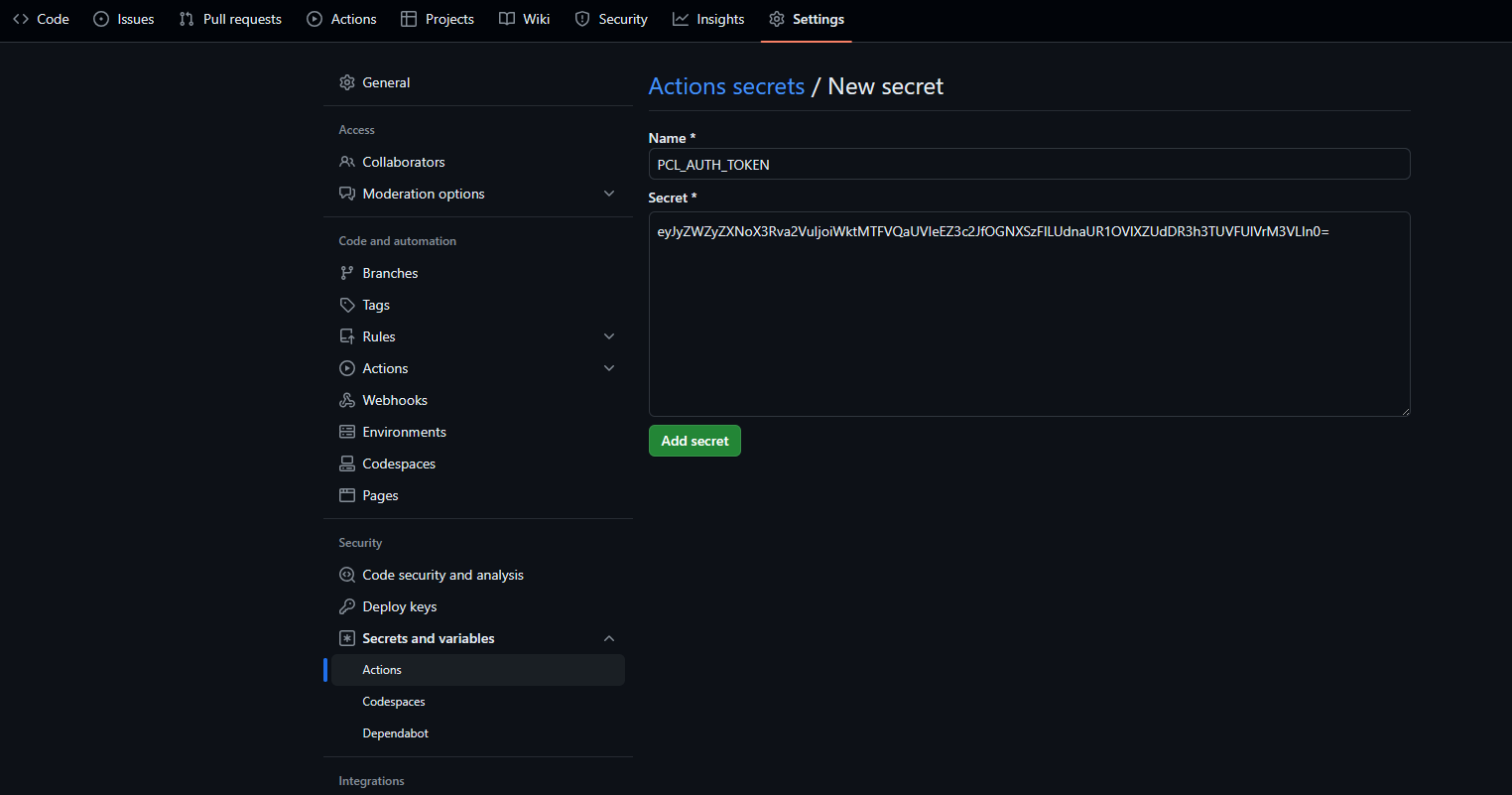Expand the Rules section chevron
The height and width of the screenshot is (795, 1512).
pyautogui.click(x=609, y=336)
